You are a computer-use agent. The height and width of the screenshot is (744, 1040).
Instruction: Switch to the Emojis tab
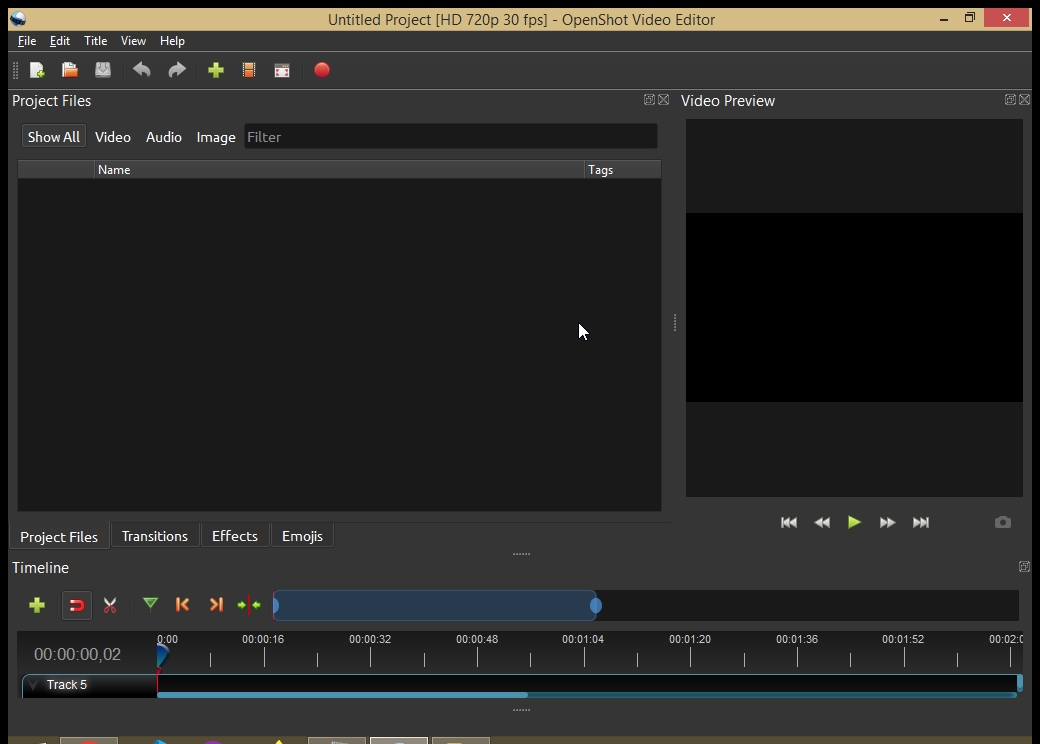[302, 536]
